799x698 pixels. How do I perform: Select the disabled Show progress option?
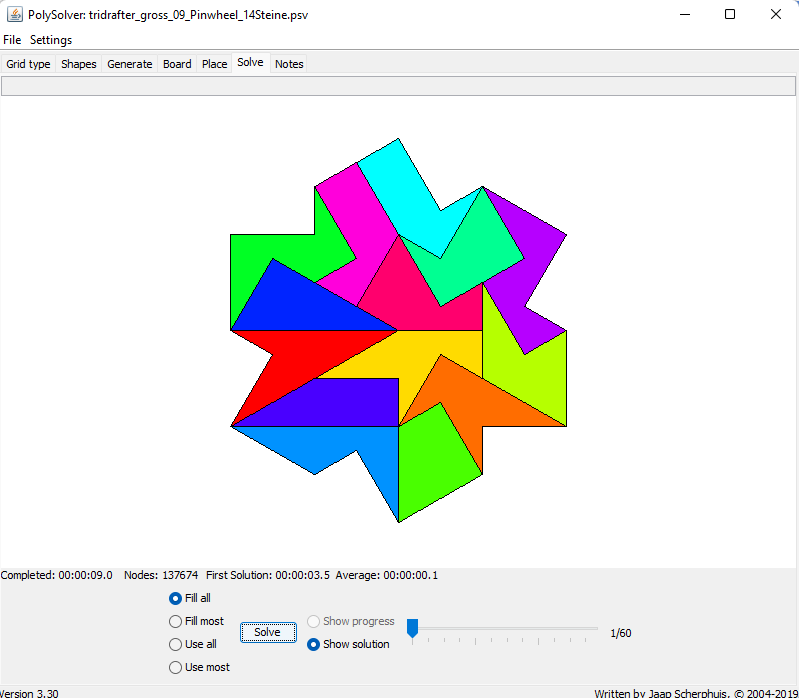pyautogui.click(x=351, y=621)
